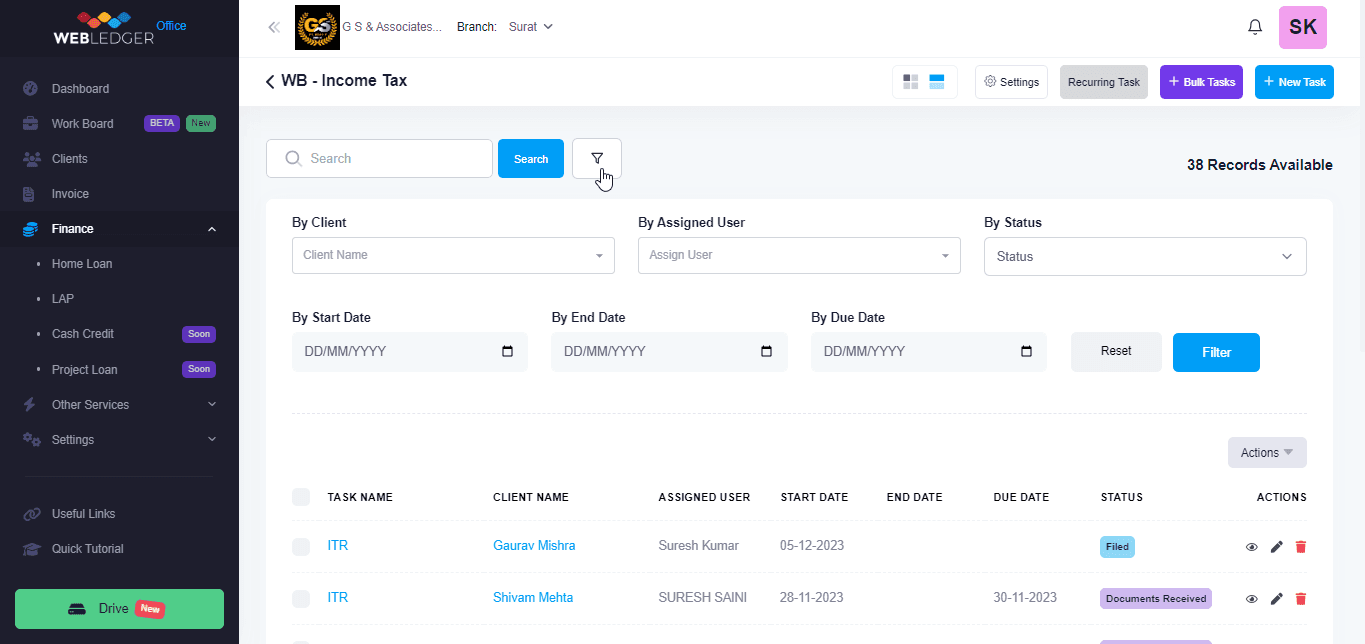Click the Search text input field
1365x644 pixels.
tap(390, 158)
